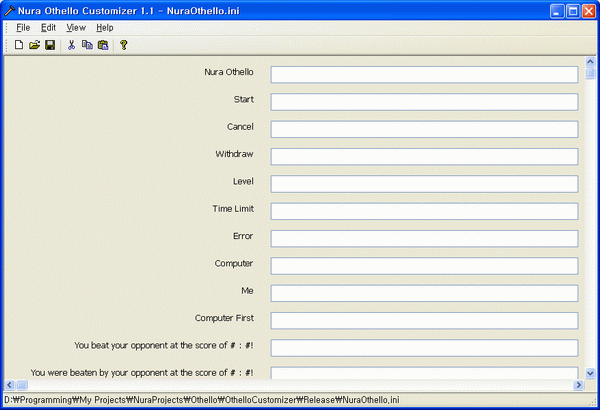Click the Cancel translation input field

point(424,129)
